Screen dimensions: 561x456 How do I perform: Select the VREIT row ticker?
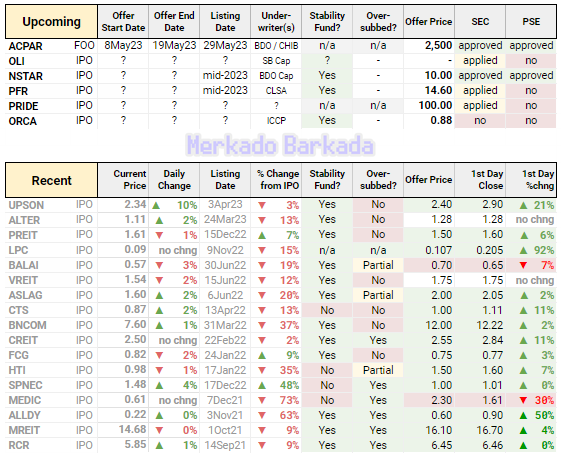(x=23, y=280)
